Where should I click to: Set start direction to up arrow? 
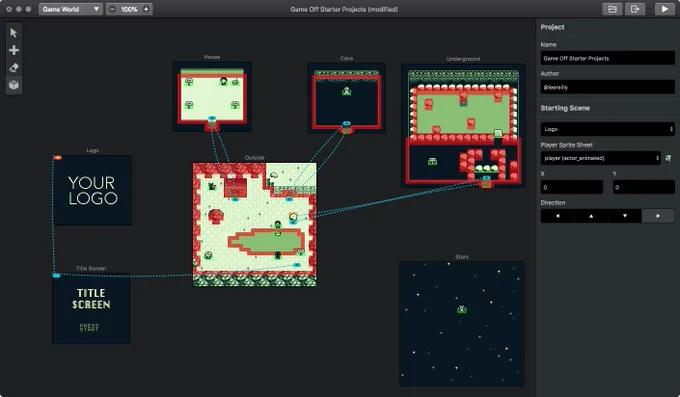[x=591, y=216]
